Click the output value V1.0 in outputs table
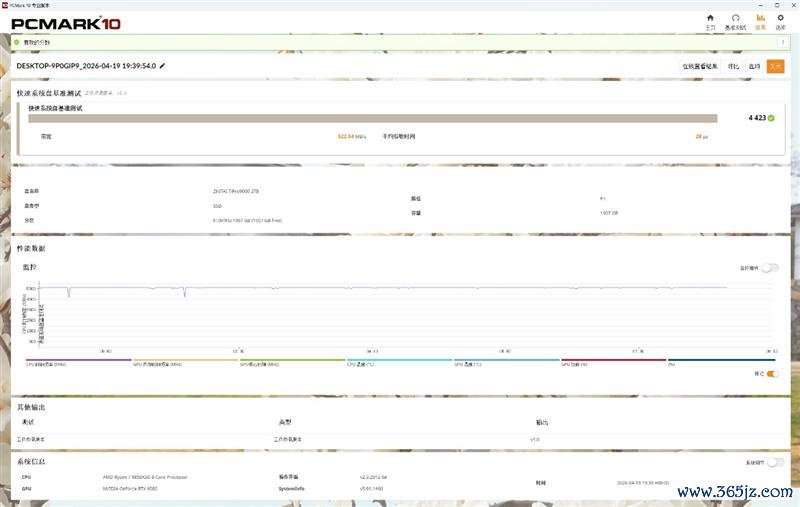This screenshot has width=800, height=507. click(x=534, y=439)
